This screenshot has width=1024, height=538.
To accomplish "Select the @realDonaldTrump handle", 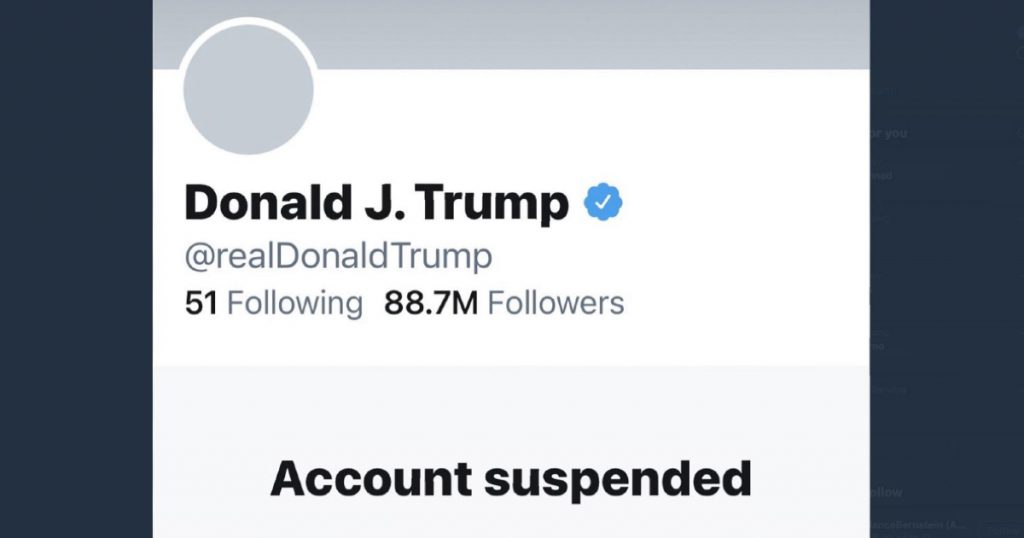I will point(338,256).
